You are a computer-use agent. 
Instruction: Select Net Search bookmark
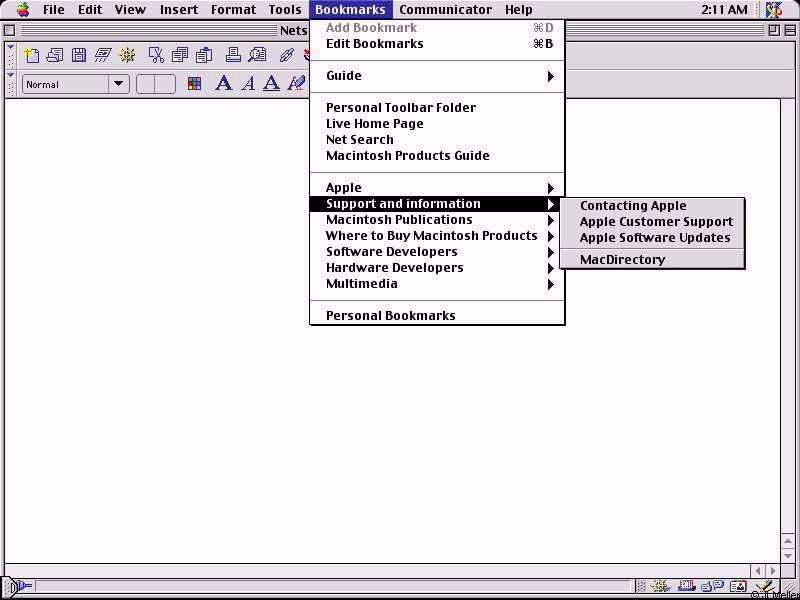tap(437, 140)
